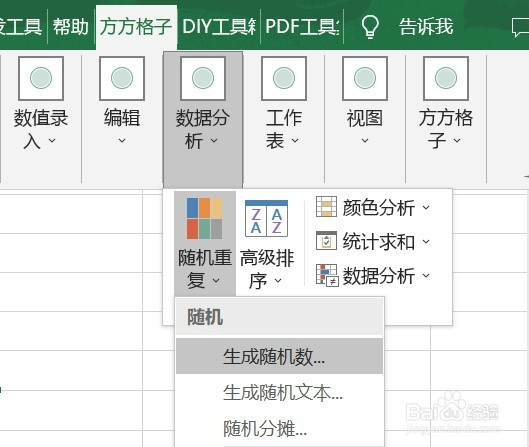The height and width of the screenshot is (447, 529).
Task: Click the 视图 group icon
Action: pos(365,78)
